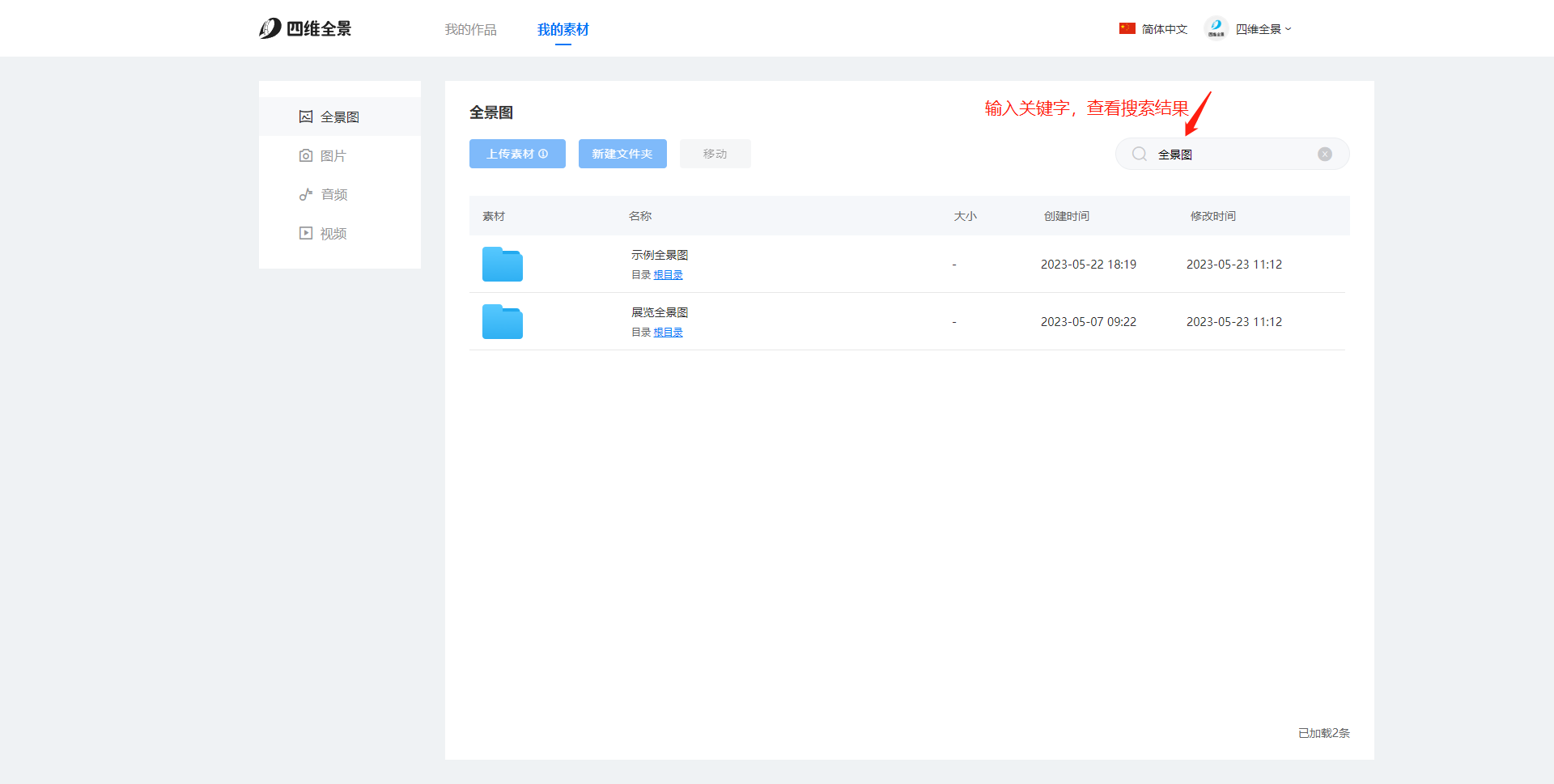Viewport: 1554px width, 784px height.
Task: Open 根目录 link under 示例全景图
Action: [668, 275]
